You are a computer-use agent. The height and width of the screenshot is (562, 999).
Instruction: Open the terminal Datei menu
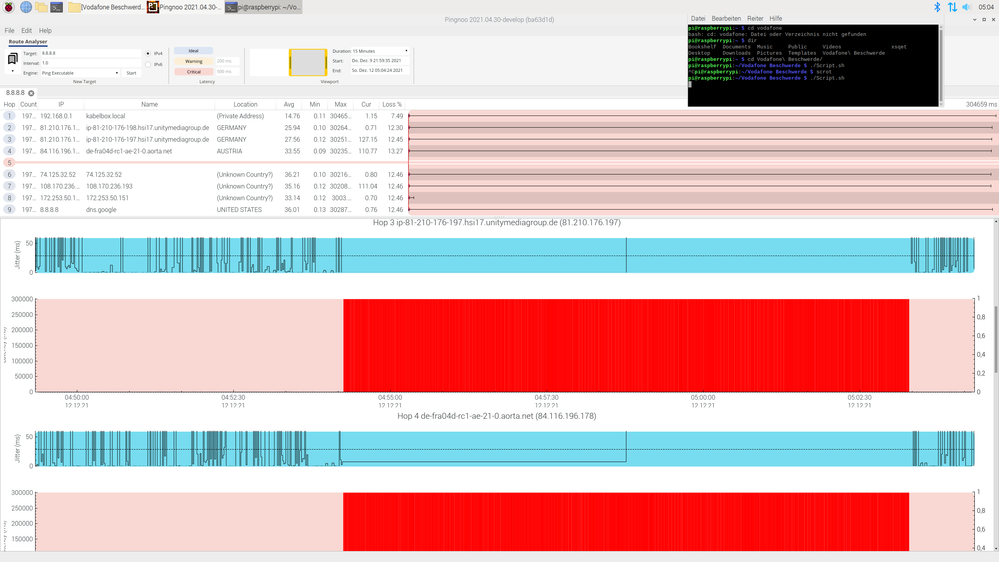click(698, 18)
